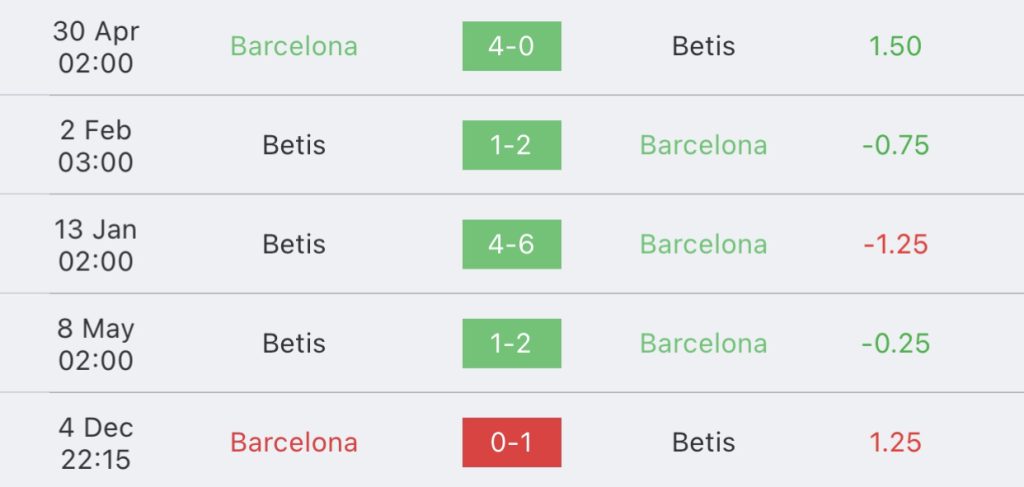Screen dimensions: 1024x487
Task: Click Barcelona in the 13 Jan row
Action: [703, 244]
